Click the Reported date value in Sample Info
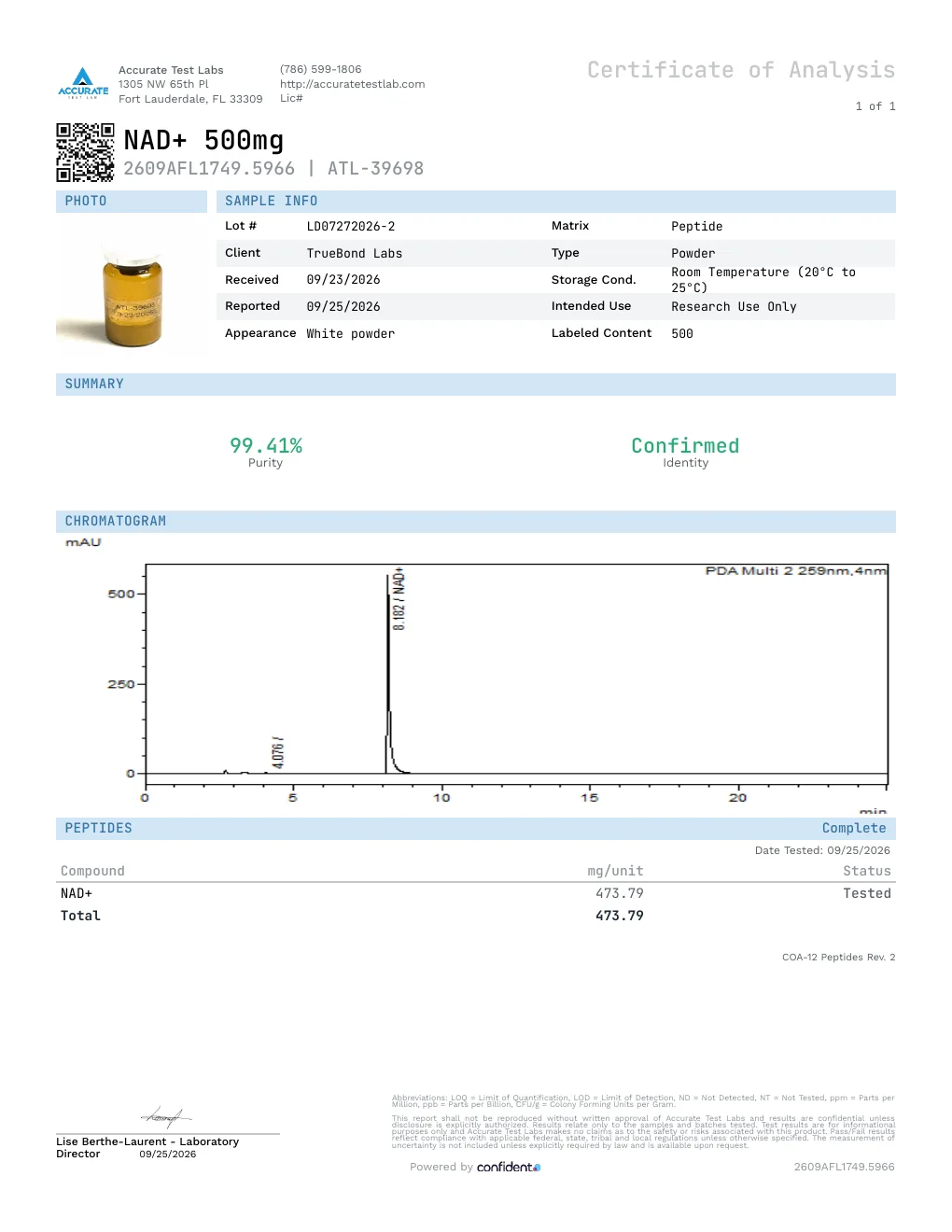This screenshot has width=952, height=1232. click(x=343, y=307)
